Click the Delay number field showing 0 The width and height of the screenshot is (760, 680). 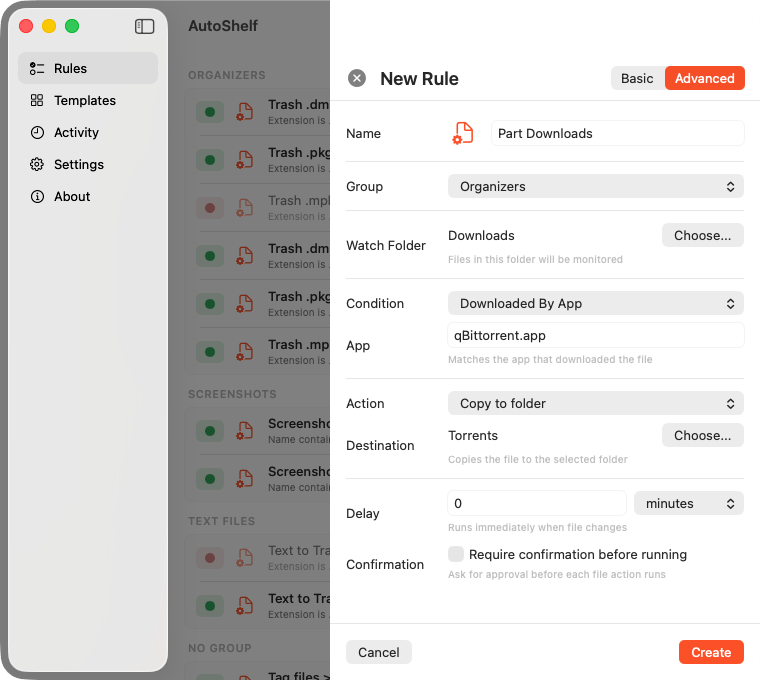pos(537,504)
